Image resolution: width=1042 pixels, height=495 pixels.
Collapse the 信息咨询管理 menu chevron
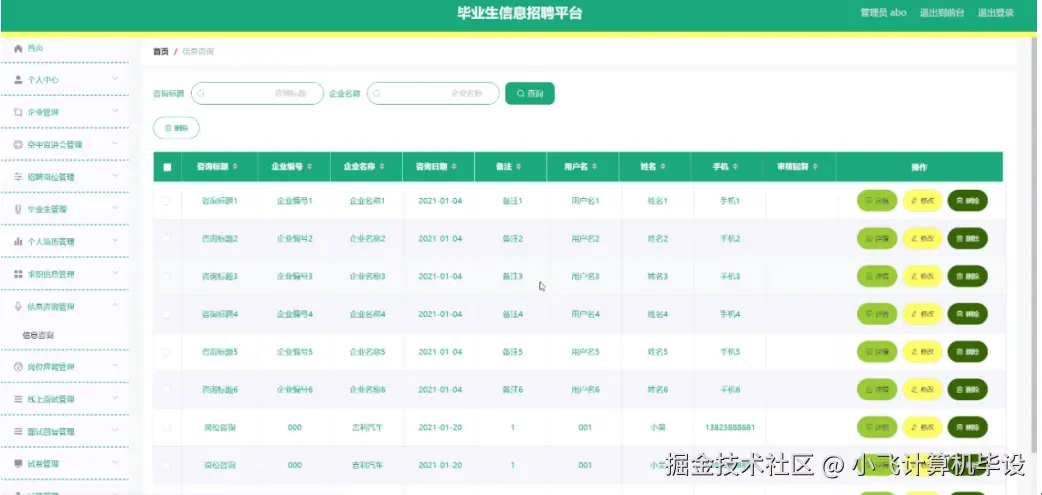[x=115, y=306]
